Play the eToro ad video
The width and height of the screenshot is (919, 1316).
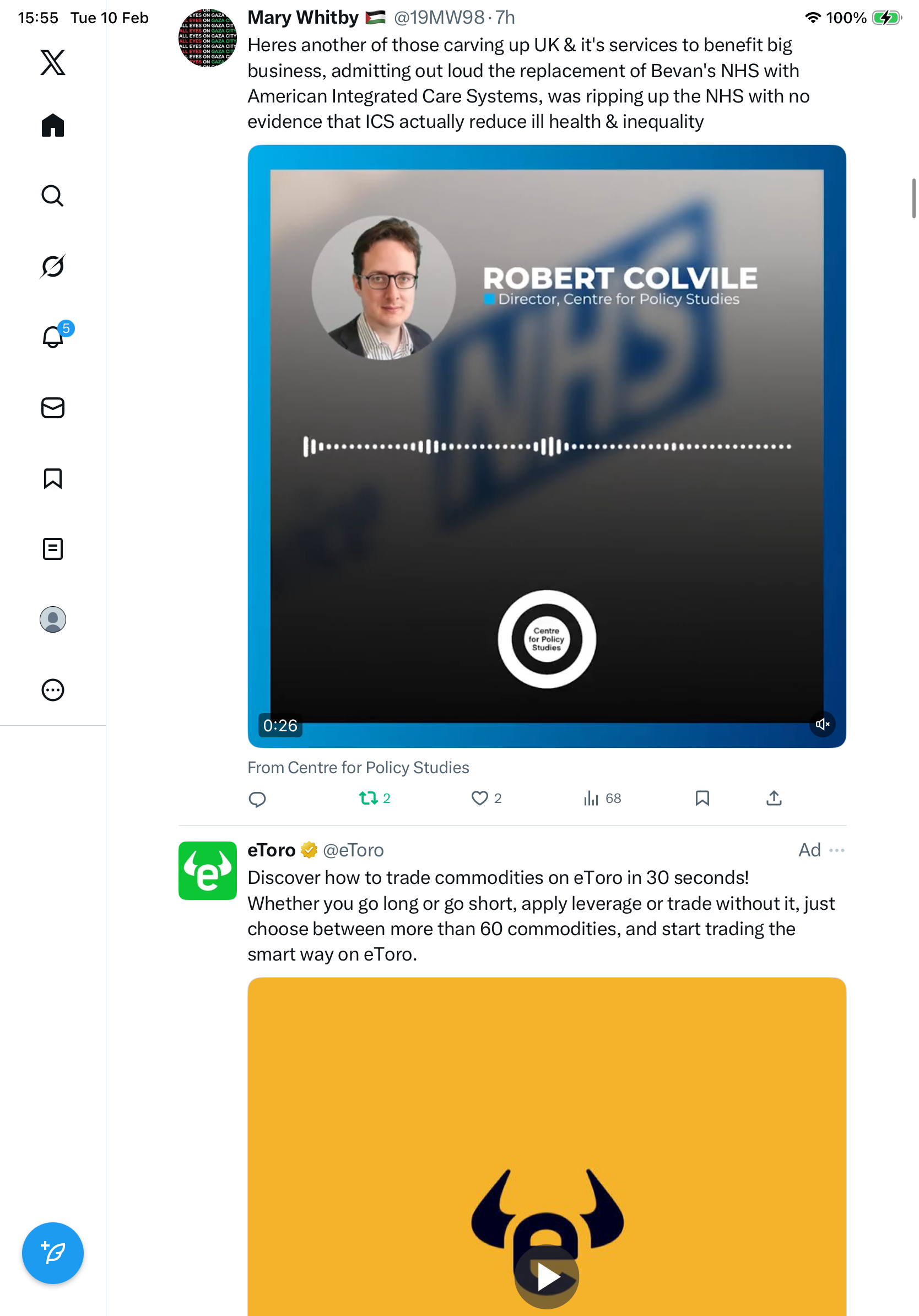(547, 1276)
